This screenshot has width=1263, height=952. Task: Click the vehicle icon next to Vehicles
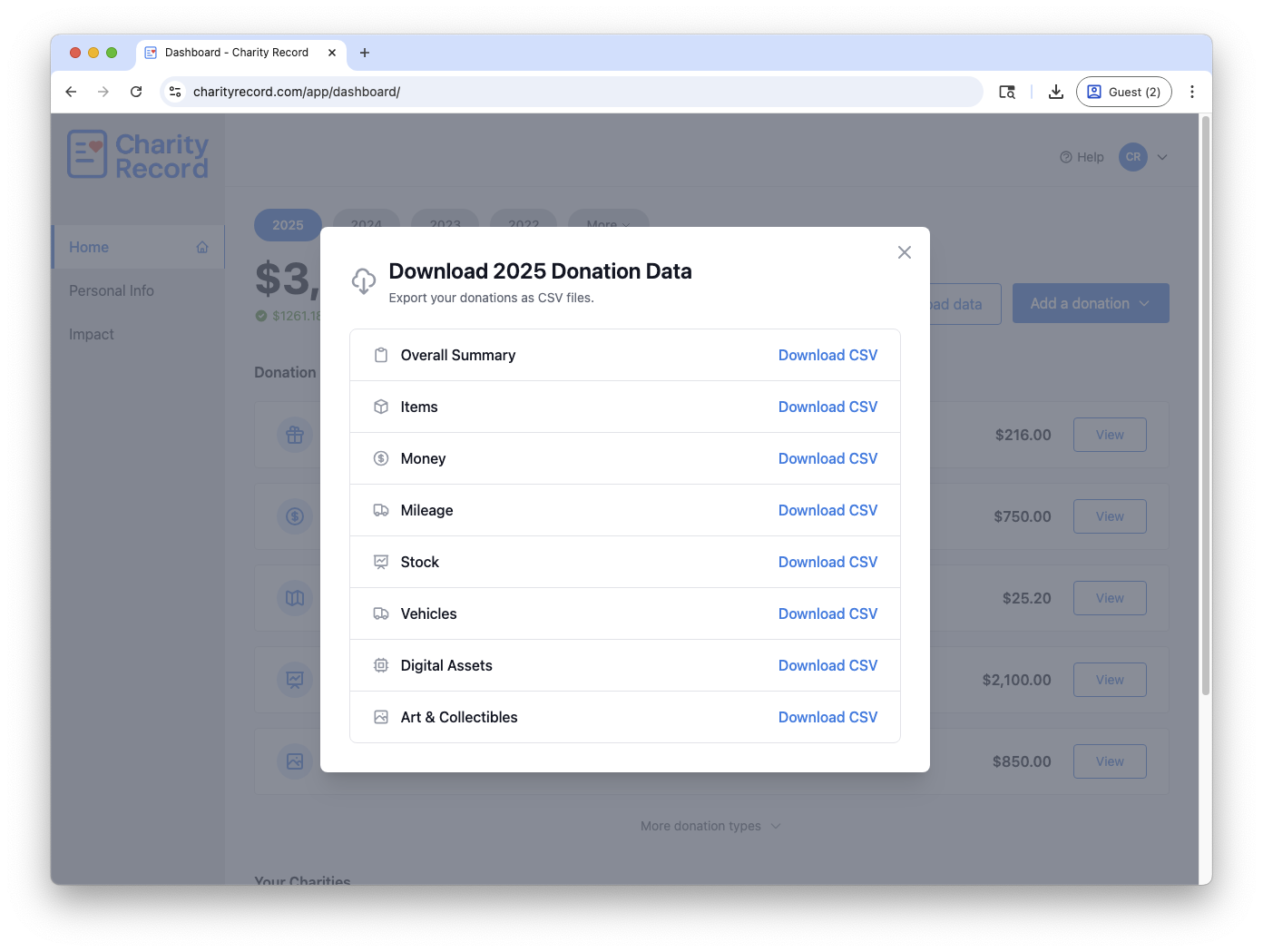coord(381,613)
